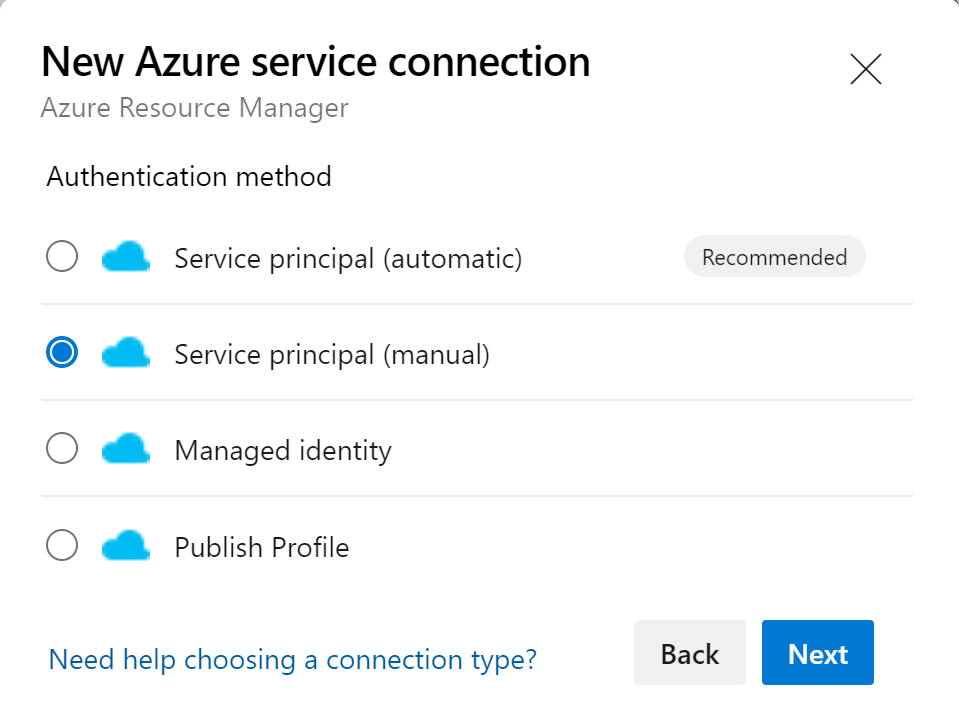Click the Next button
The height and width of the screenshot is (717, 959).
tap(818, 653)
